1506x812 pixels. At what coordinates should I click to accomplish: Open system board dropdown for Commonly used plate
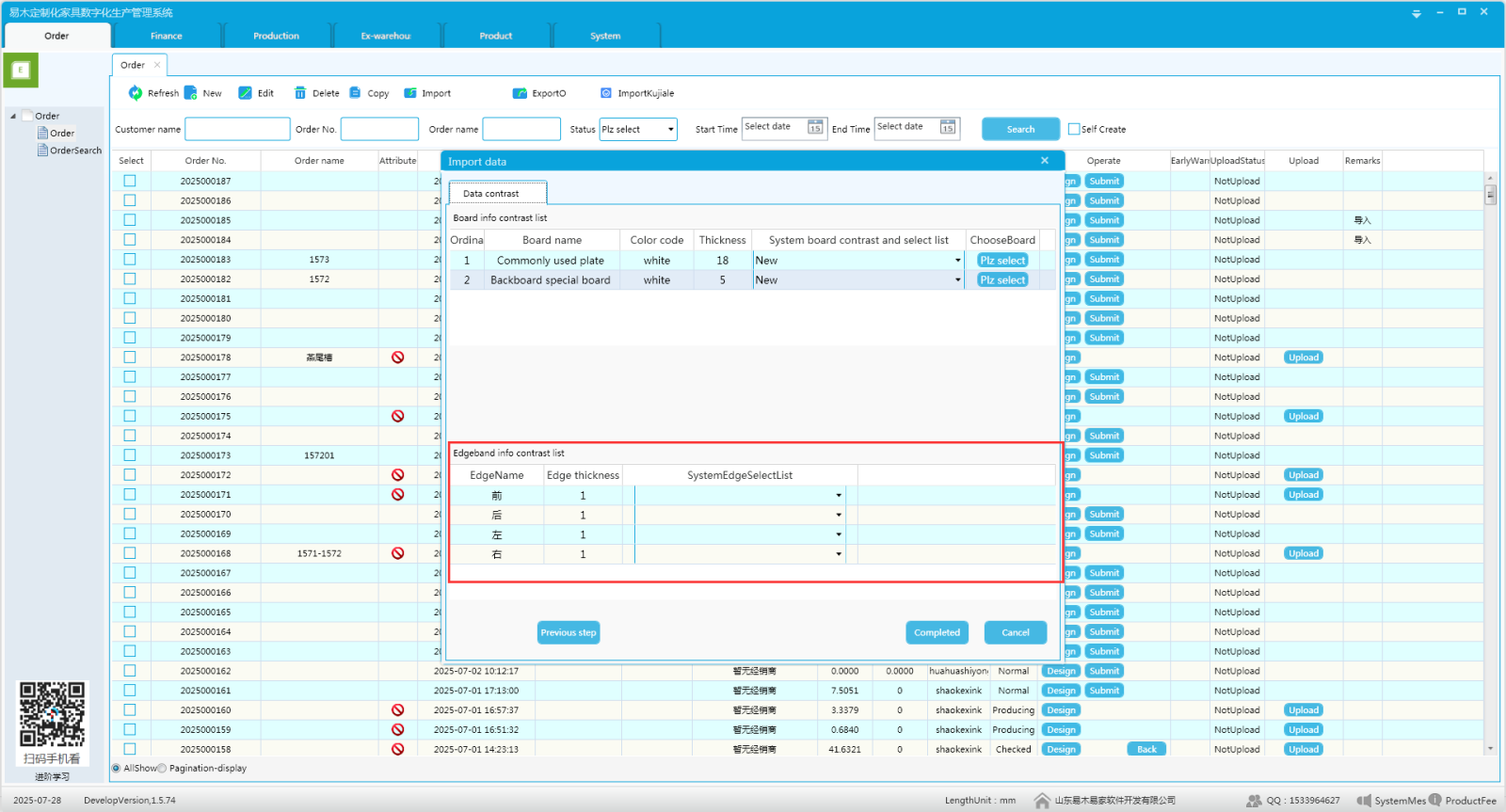pyautogui.click(x=958, y=261)
